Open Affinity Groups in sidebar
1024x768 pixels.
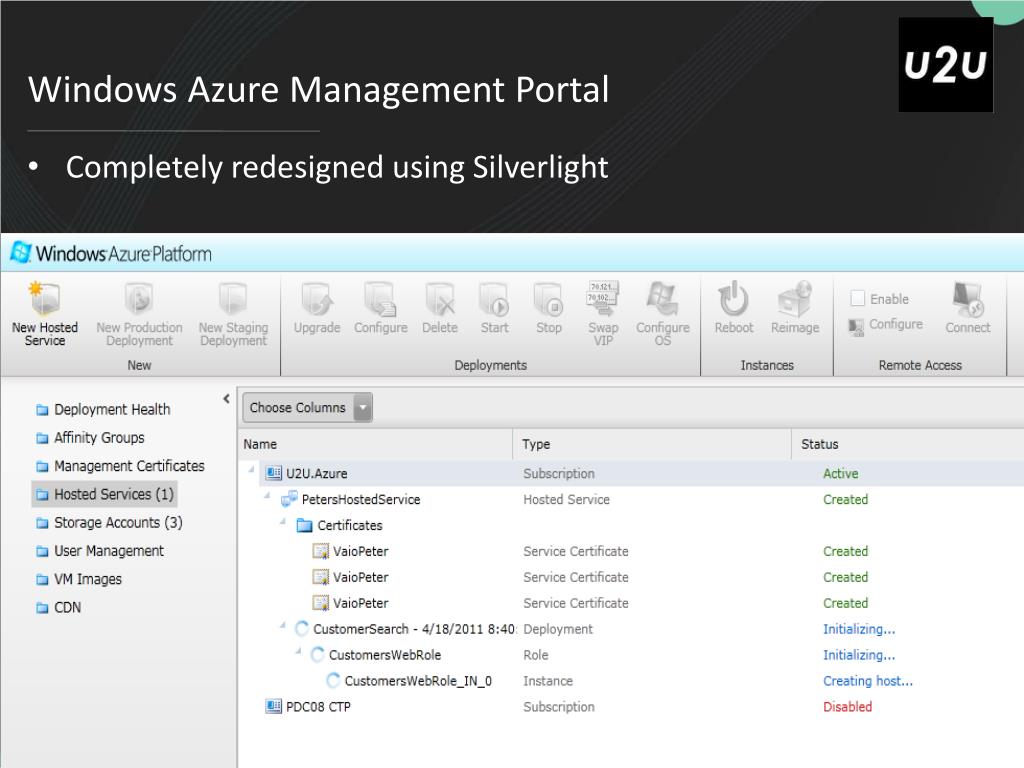click(x=90, y=438)
